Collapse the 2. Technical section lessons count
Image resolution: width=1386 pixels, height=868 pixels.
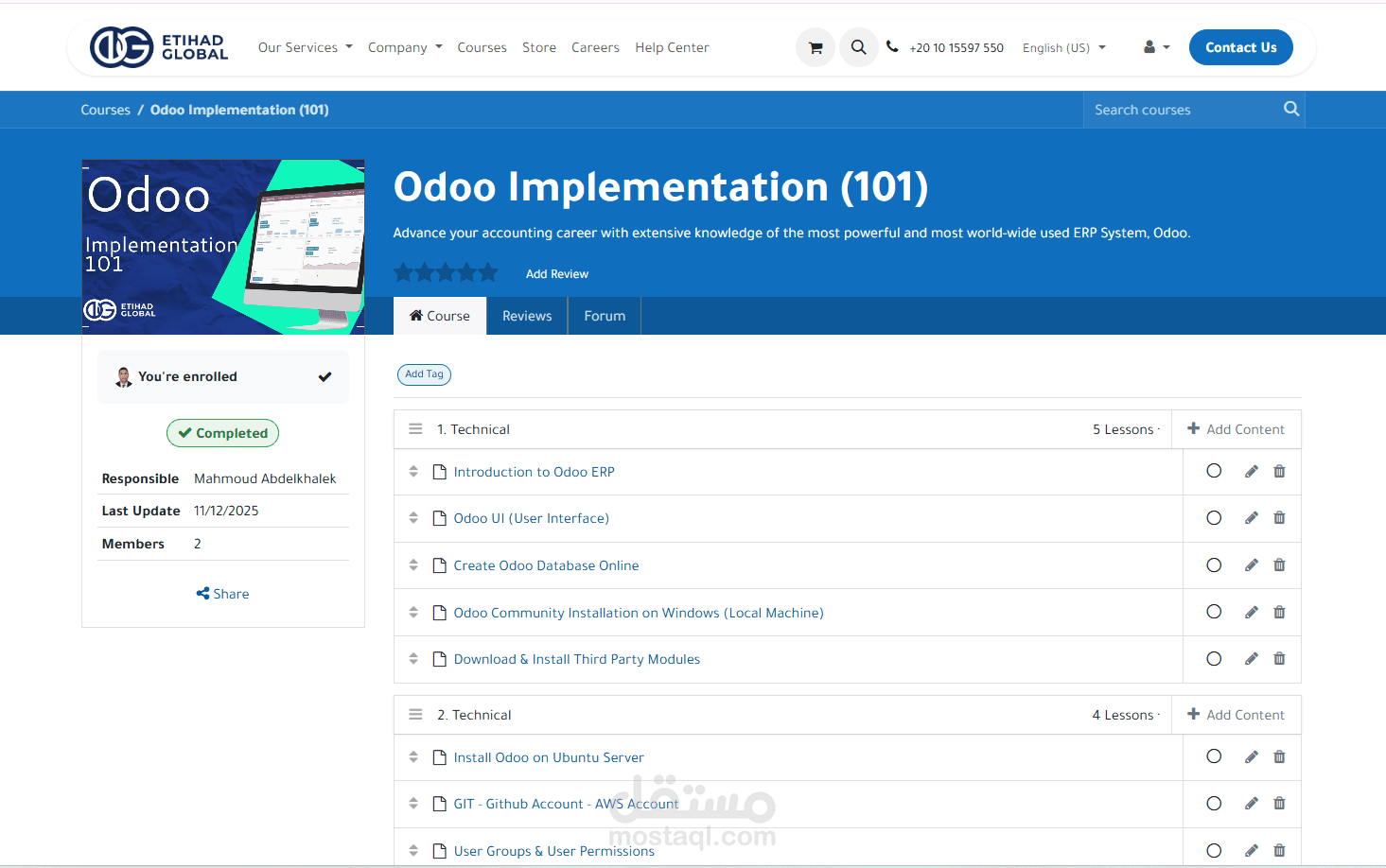click(1126, 715)
